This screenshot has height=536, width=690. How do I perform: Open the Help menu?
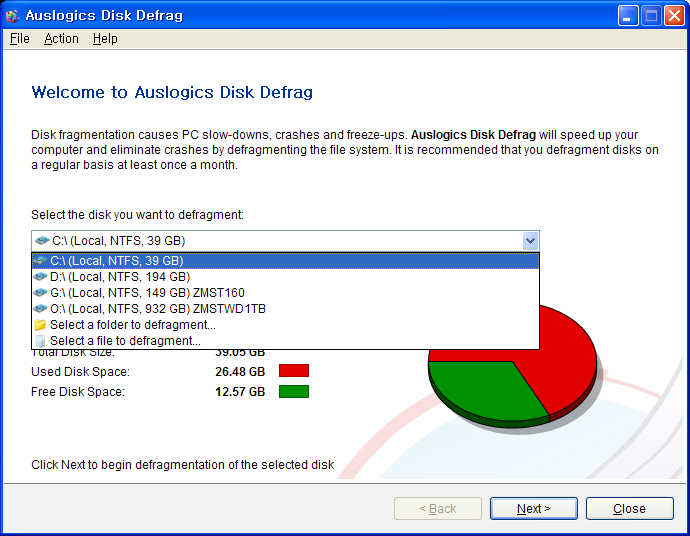105,39
